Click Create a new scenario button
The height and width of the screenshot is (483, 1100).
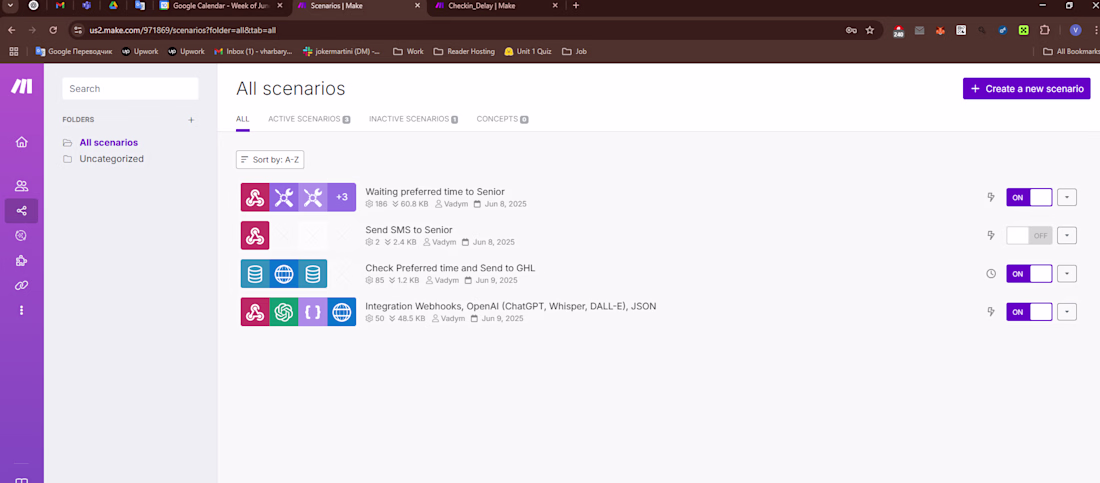click(x=1026, y=89)
